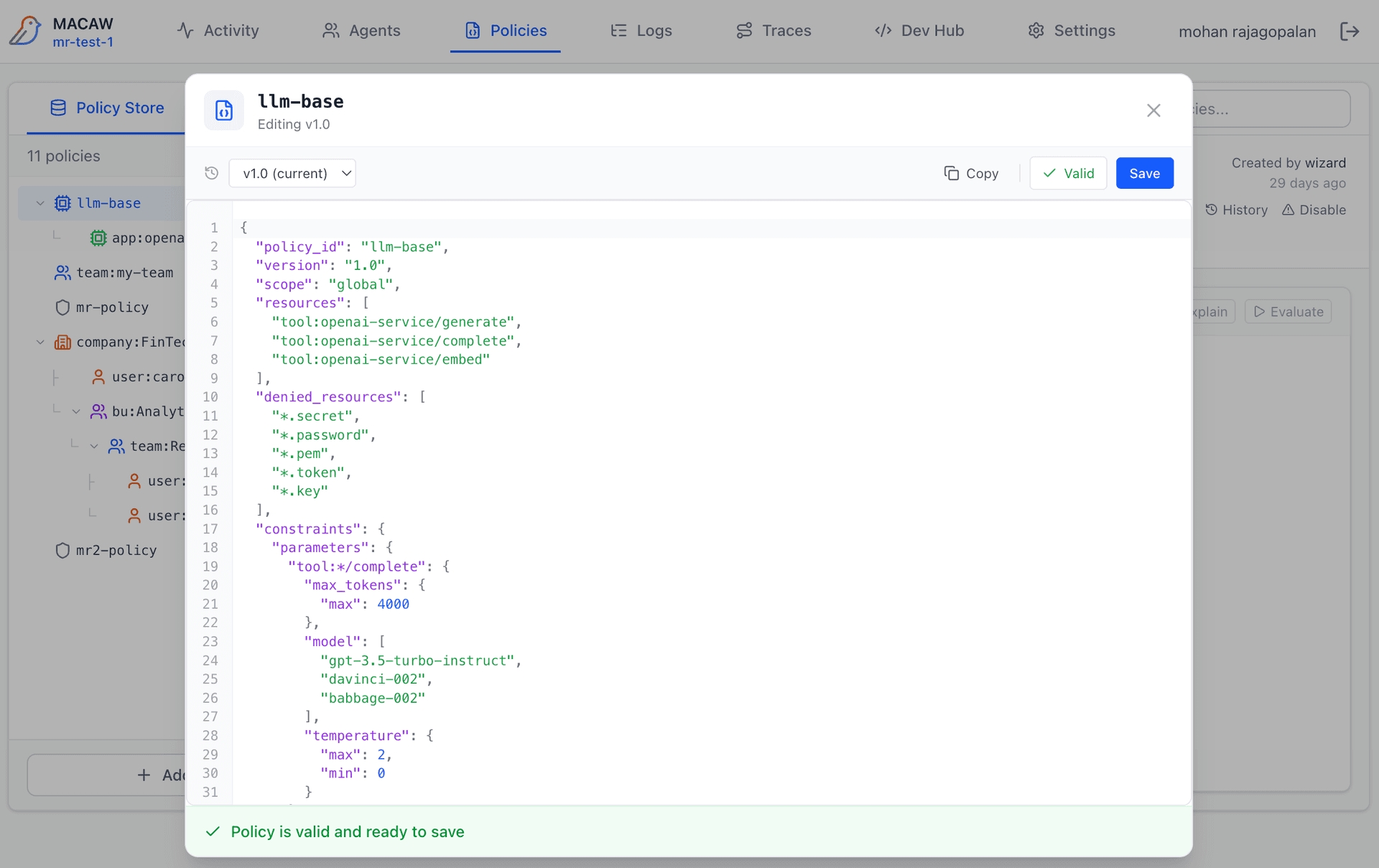Viewport: 1379px width, 868px height.
Task: Click the company:FinTech building icon
Action: pyautogui.click(x=62, y=342)
